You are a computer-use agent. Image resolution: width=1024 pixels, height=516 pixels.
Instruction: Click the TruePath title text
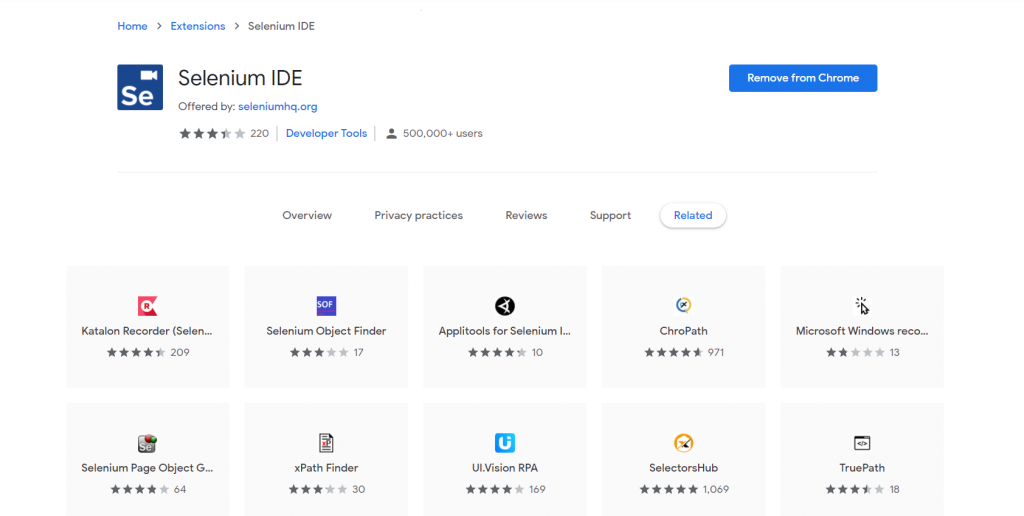coord(862,468)
